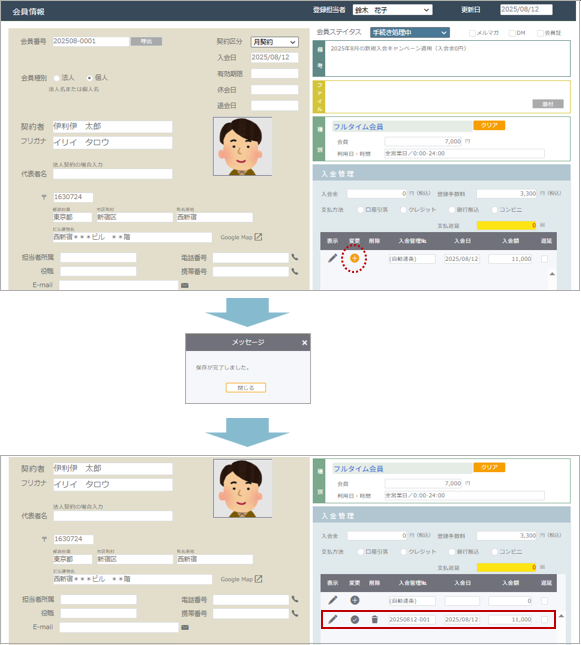Select the 法人 member type radio button
581x645 pixels.
[x=57, y=78]
